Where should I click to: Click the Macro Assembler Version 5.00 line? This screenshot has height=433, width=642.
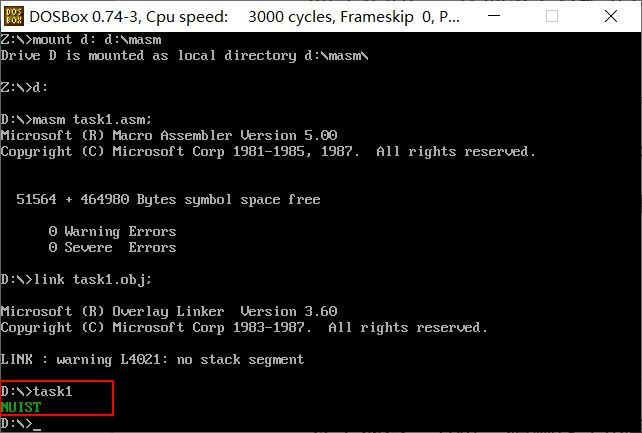[169, 135]
